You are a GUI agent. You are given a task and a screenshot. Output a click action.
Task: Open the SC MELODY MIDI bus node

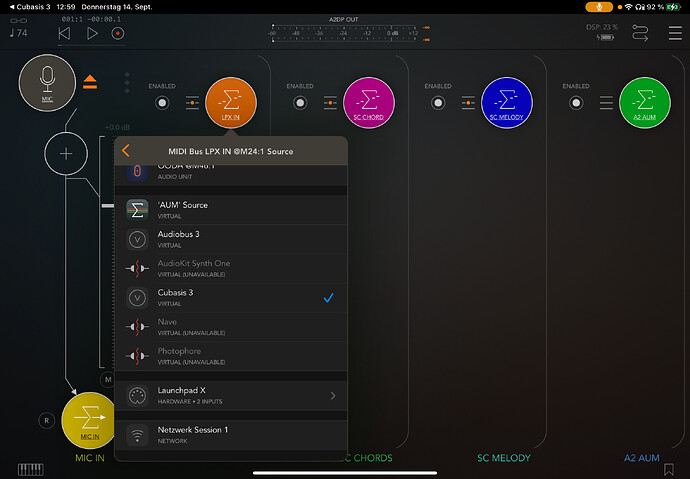tap(506, 102)
